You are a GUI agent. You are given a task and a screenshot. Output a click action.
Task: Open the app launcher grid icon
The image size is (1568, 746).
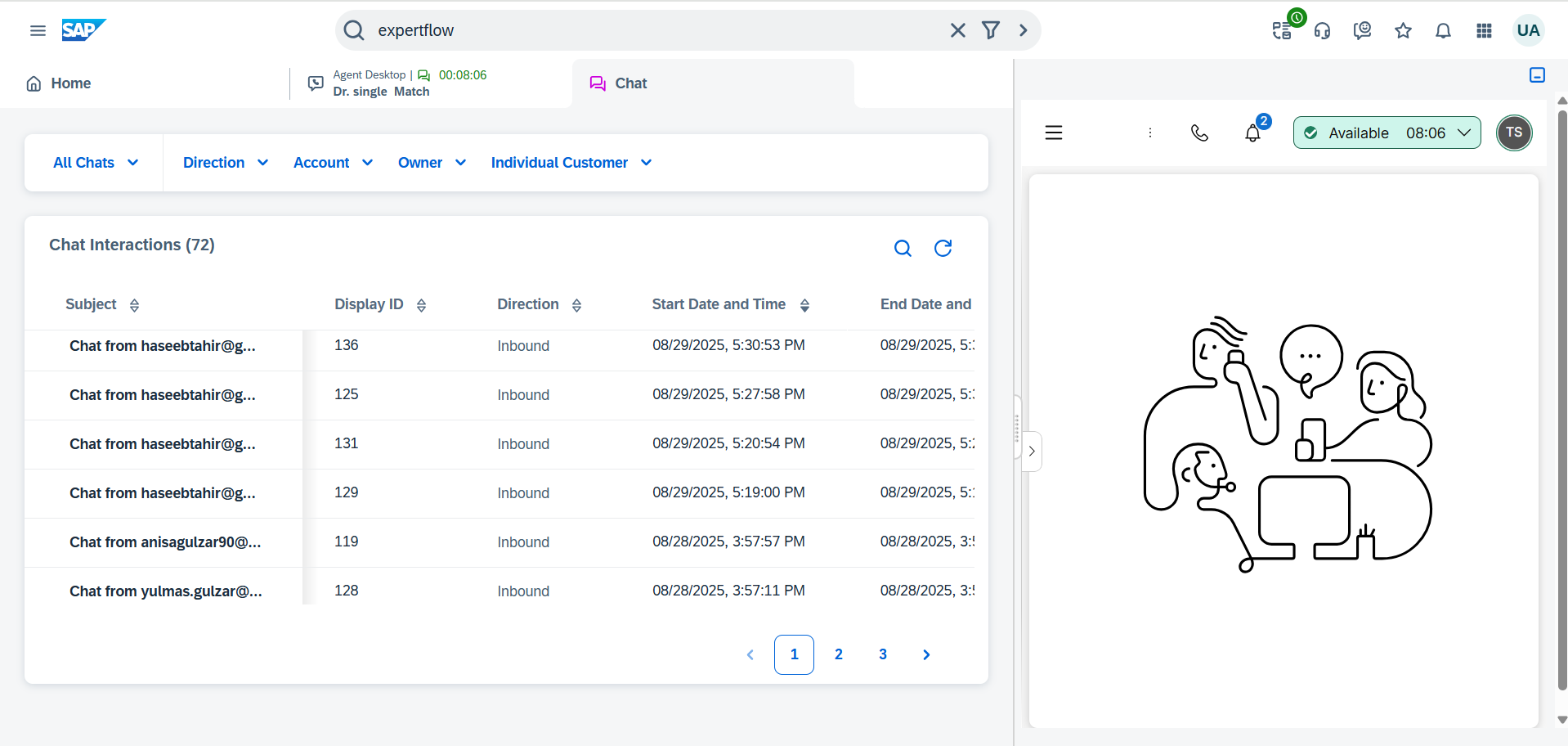click(1484, 31)
